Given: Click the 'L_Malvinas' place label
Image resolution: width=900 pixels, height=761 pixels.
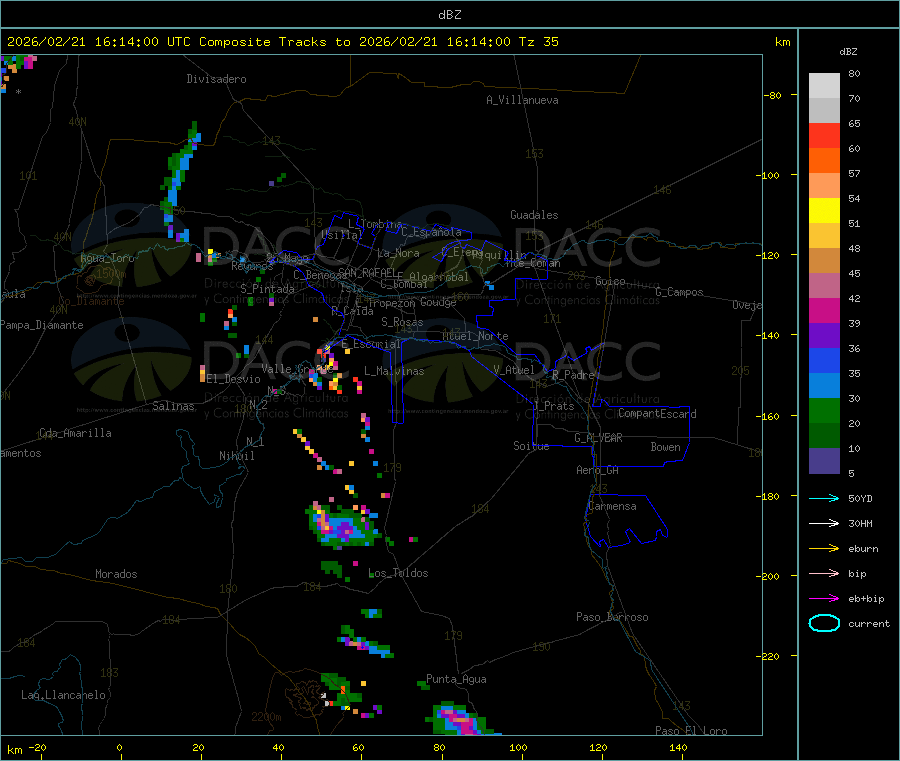Looking at the screenshot, I should (394, 371).
